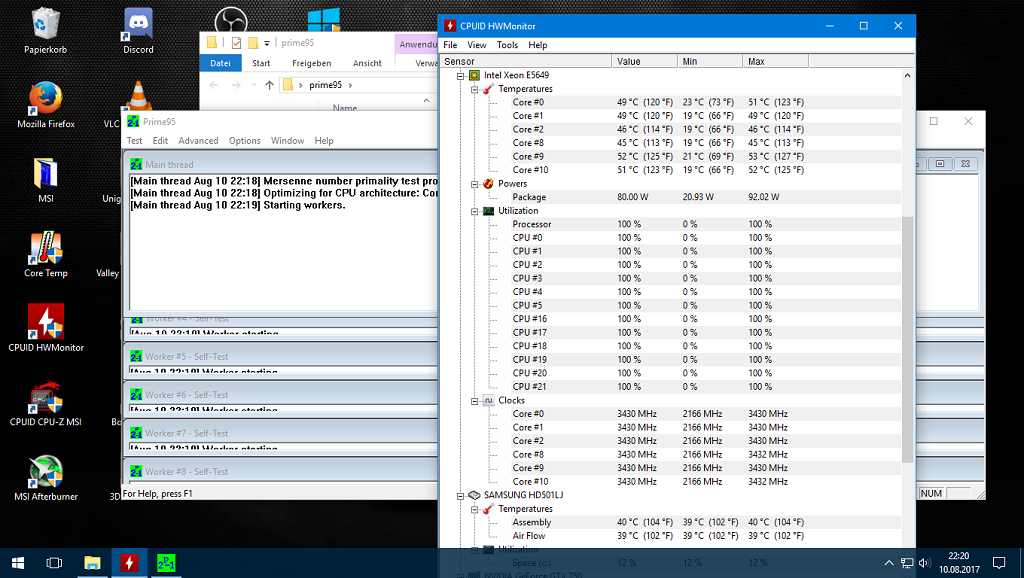Image resolution: width=1024 pixels, height=578 pixels.
Task: Click the Min column header
Action: (710, 61)
